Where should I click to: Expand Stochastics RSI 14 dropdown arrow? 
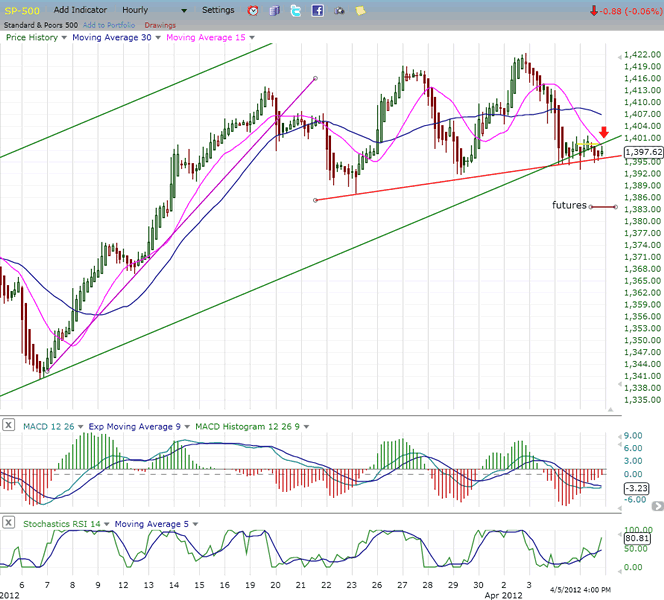tap(107, 524)
